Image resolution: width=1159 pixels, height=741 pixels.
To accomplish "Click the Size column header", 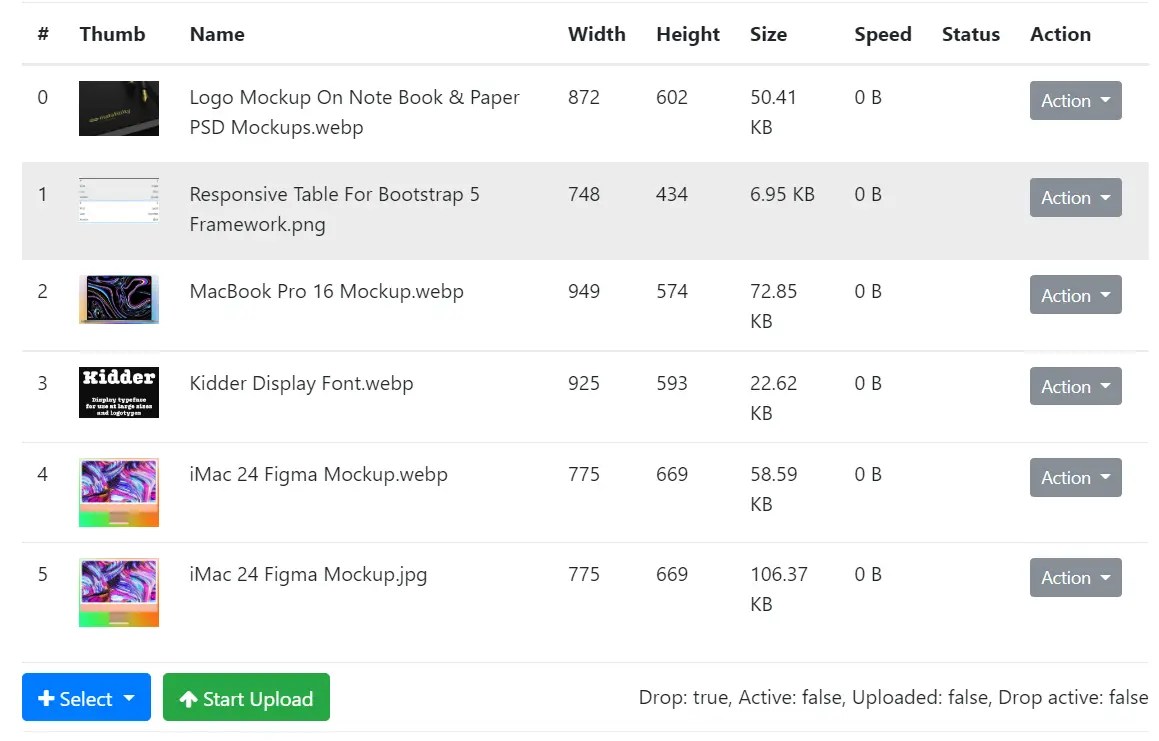I will pos(768,34).
